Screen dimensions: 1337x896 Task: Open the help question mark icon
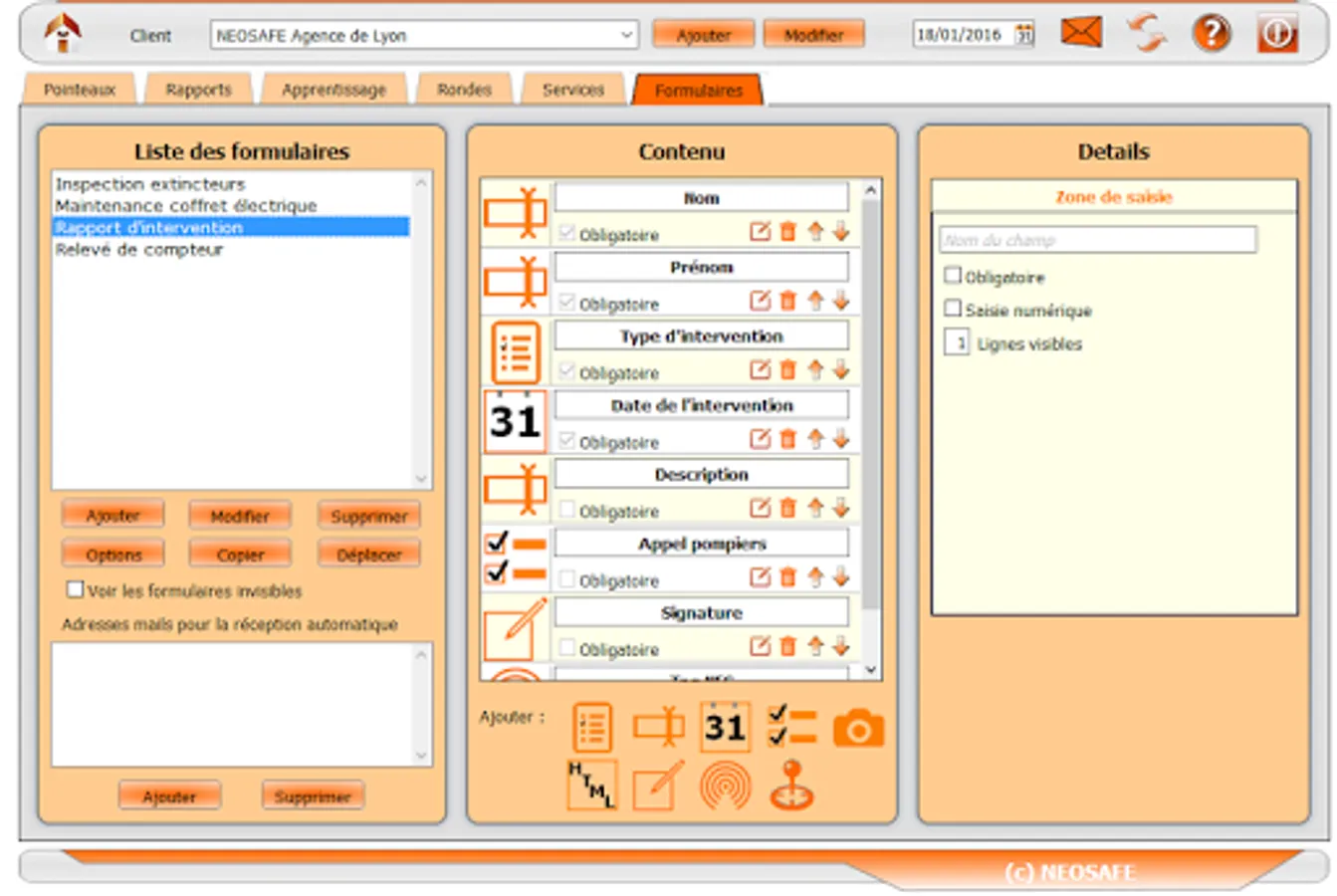[x=1212, y=33]
